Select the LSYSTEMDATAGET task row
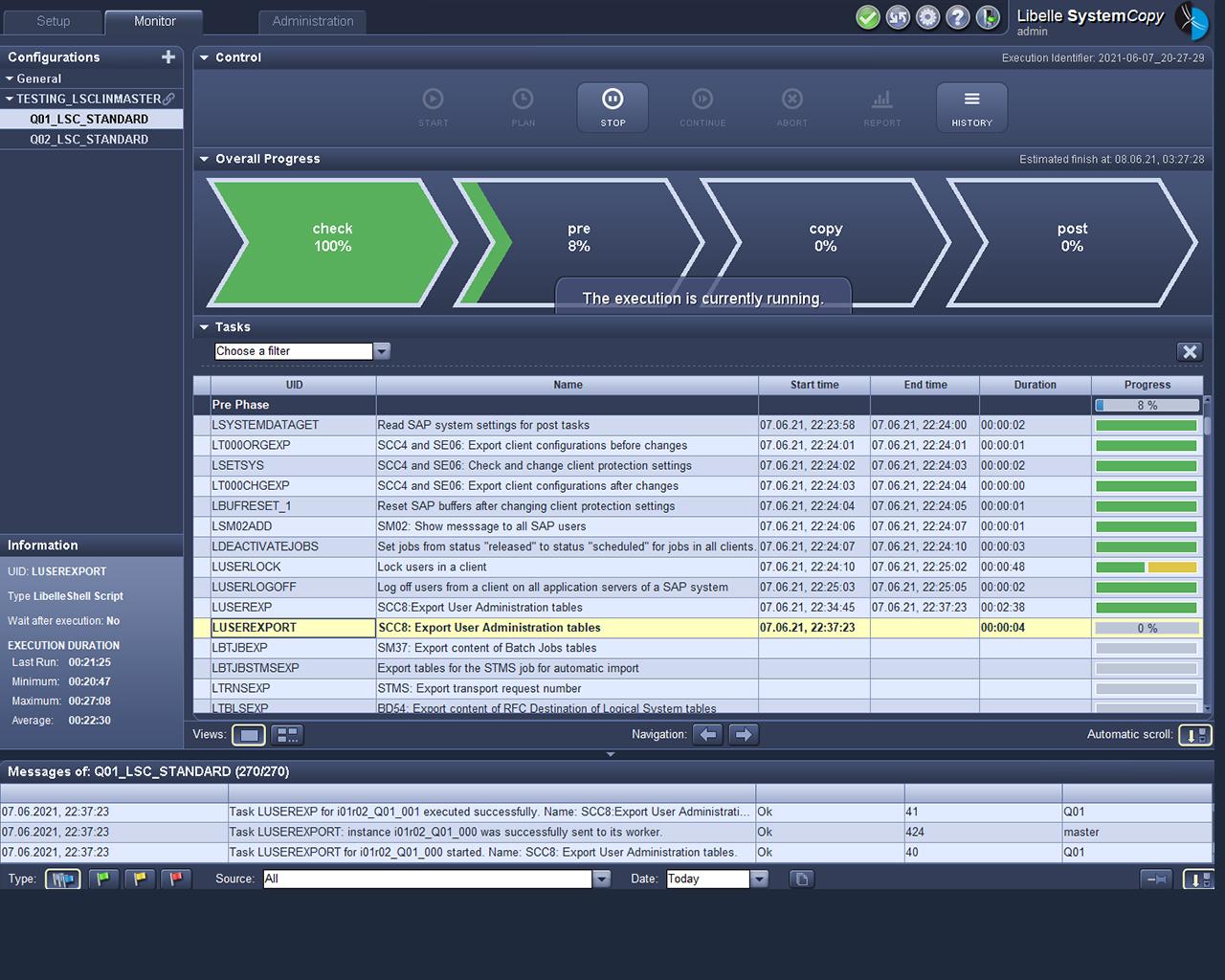Screen dimensions: 1225x980 click(x=698, y=425)
